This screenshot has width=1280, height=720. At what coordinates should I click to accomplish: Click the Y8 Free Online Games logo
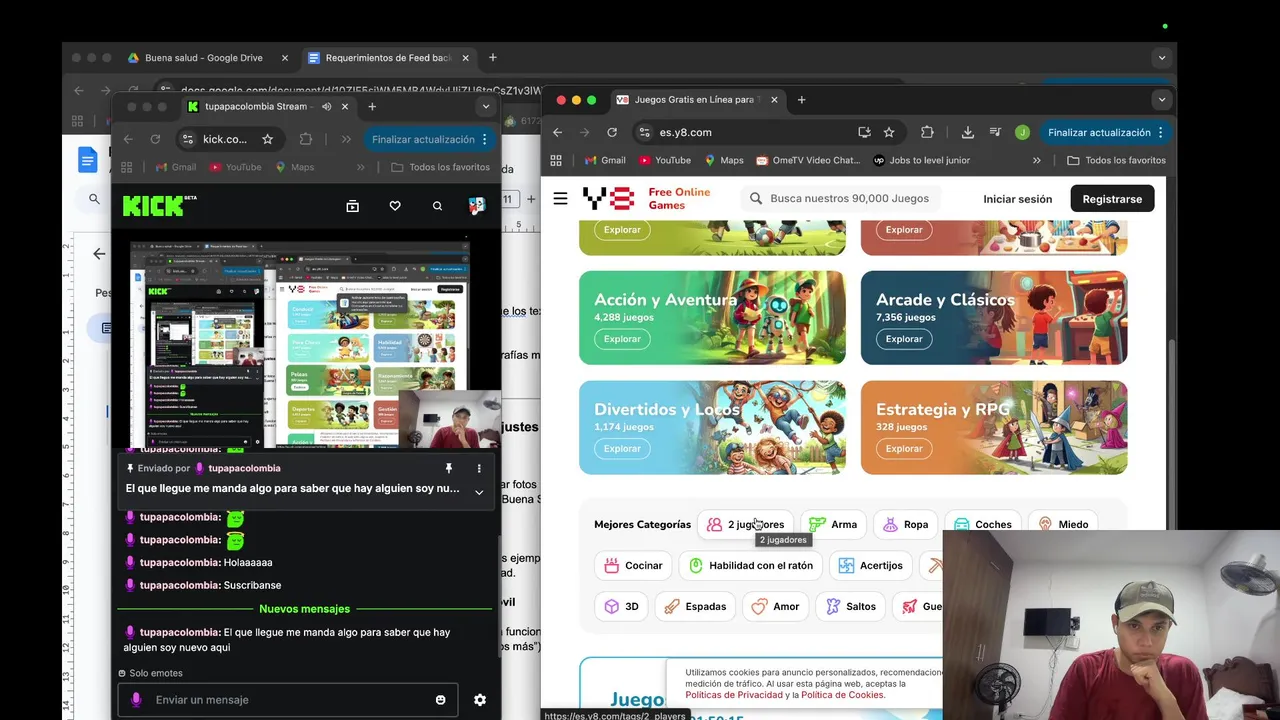pos(647,198)
